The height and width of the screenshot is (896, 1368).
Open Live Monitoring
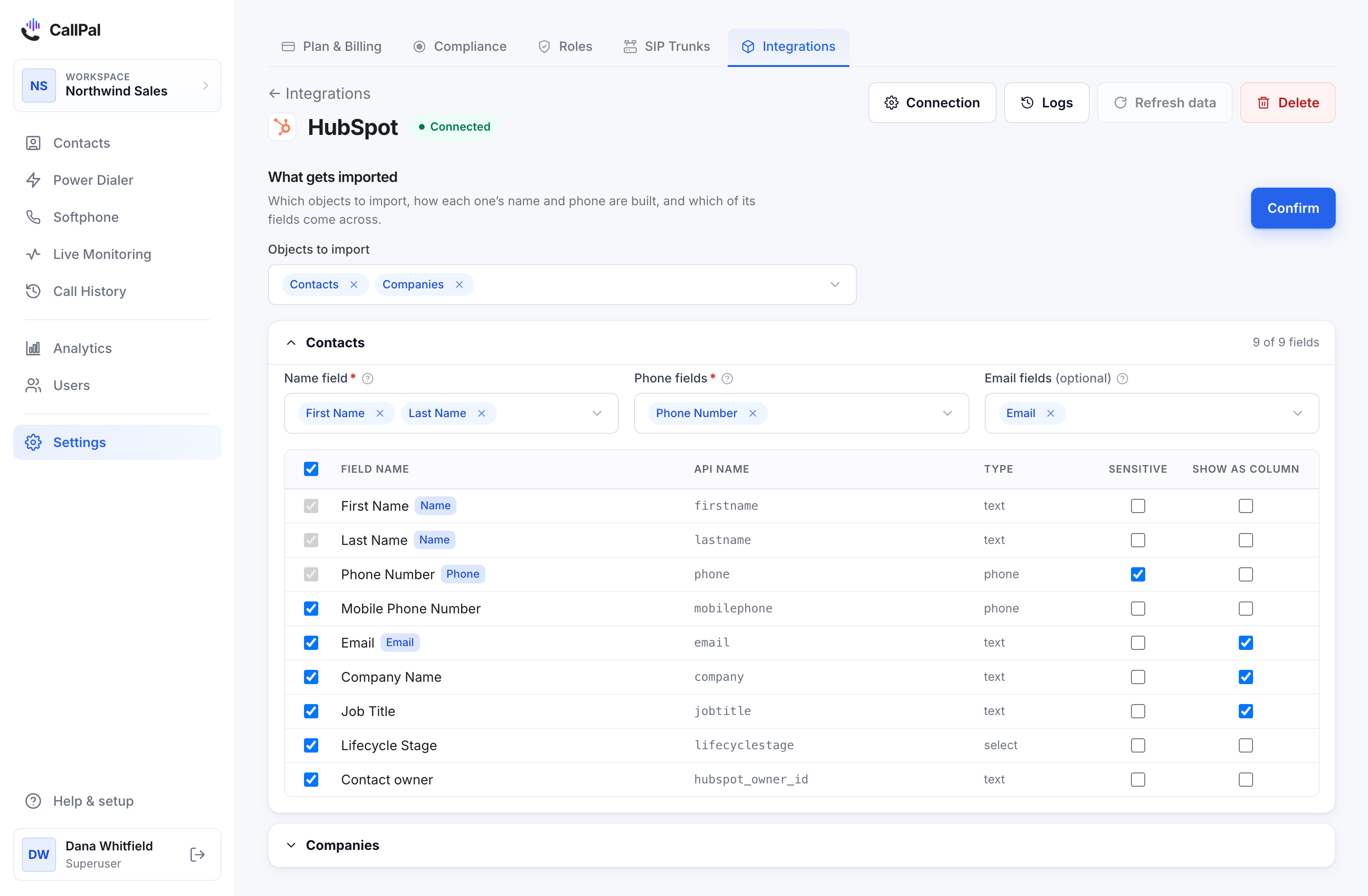[x=117, y=254]
